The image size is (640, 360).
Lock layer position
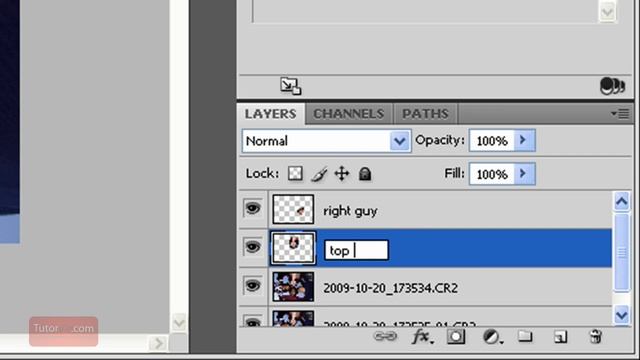tap(342, 174)
